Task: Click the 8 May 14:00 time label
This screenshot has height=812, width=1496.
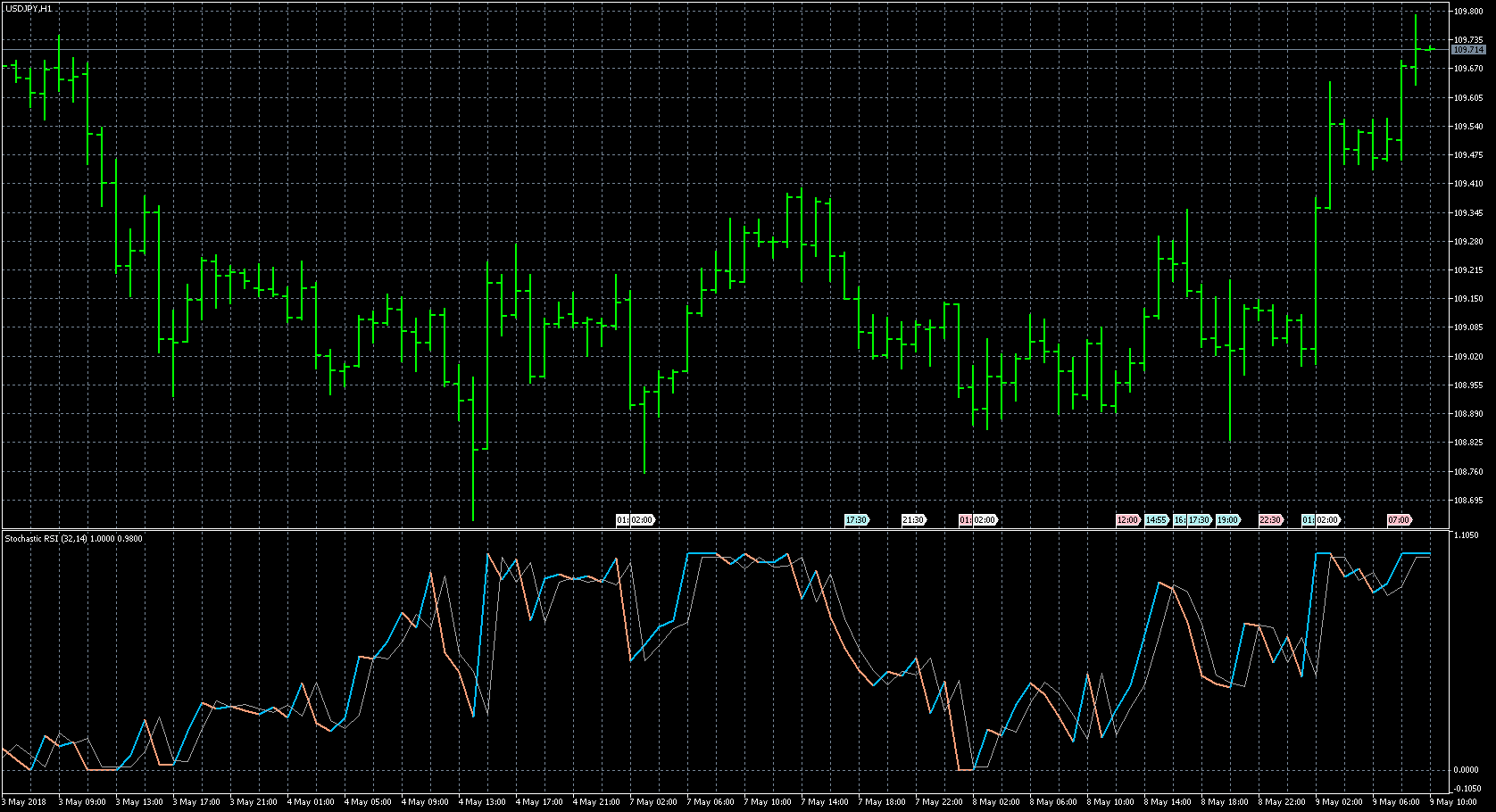Action: (x=1169, y=802)
